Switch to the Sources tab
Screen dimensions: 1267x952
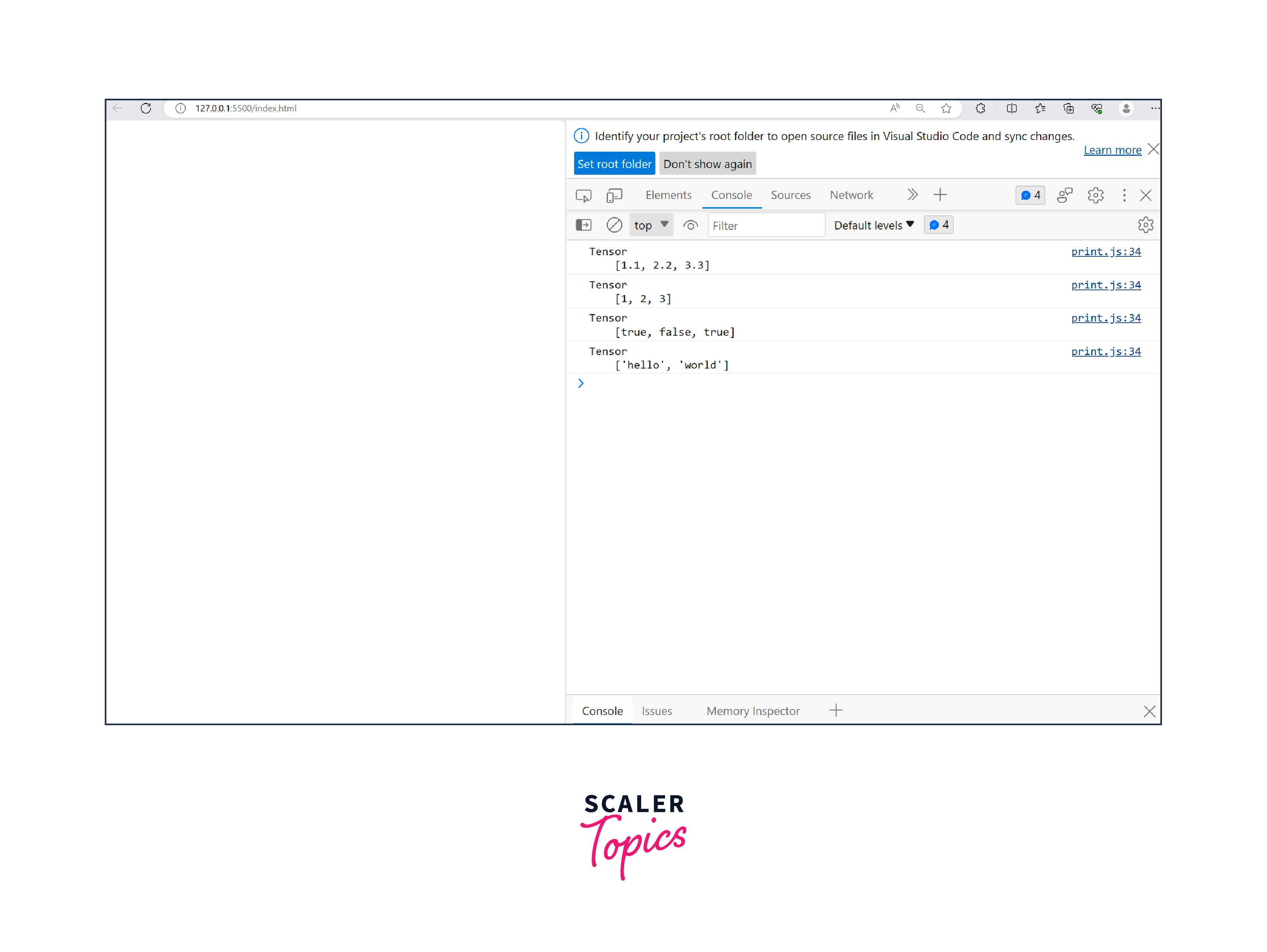(791, 195)
